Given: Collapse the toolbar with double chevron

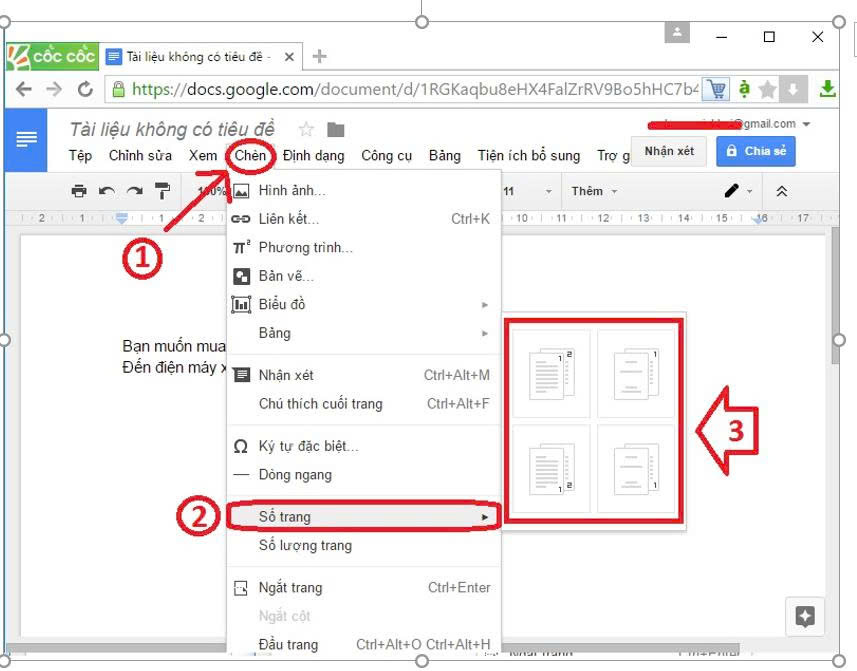Looking at the screenshot, I should click(782, 191).
